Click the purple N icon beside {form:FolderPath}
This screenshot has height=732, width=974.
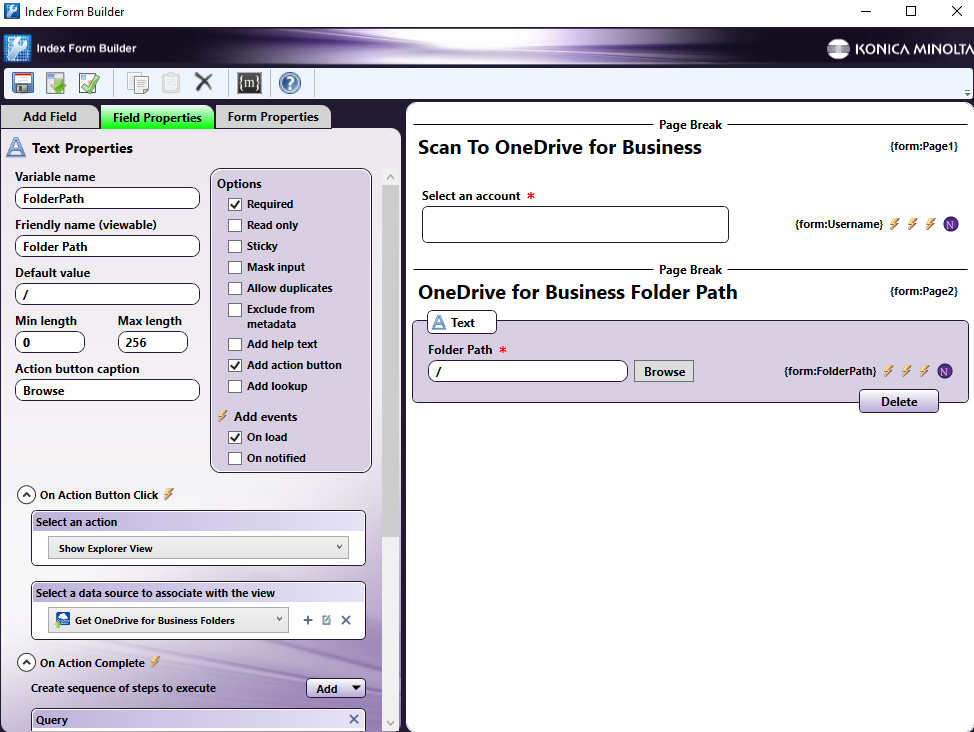click(x=945, y=372)
